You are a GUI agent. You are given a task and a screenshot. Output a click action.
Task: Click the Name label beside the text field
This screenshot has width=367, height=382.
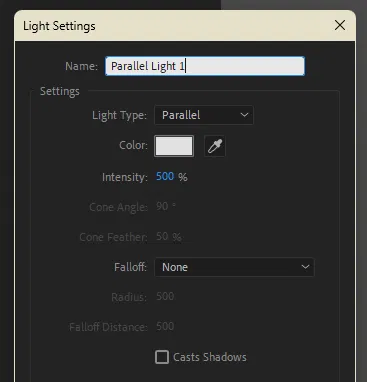point(81,66)
